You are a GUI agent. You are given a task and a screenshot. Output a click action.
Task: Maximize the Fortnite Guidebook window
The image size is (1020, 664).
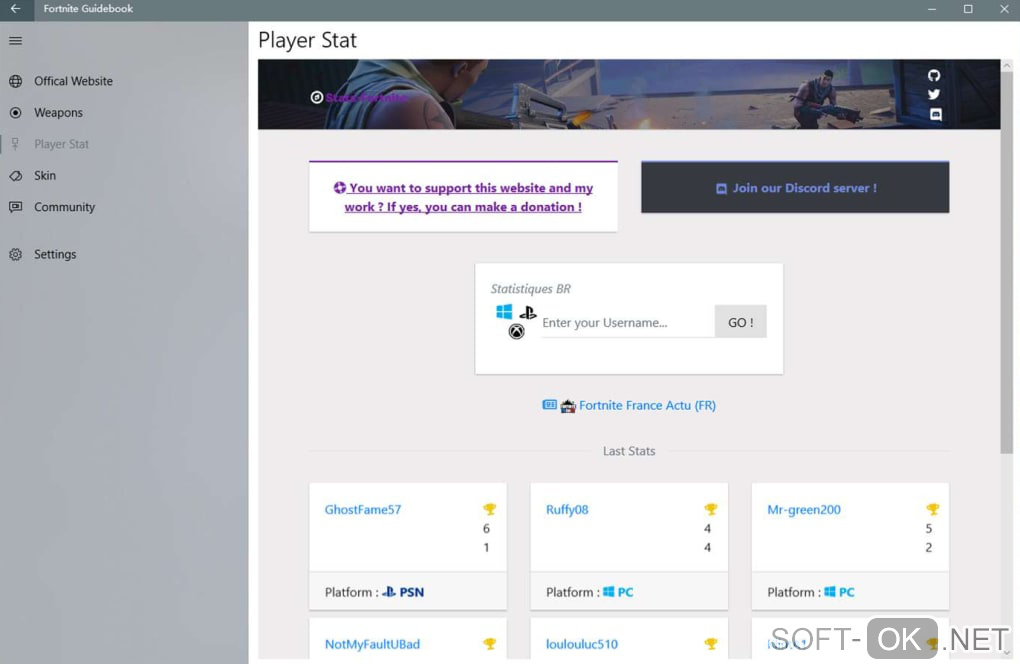click(x=968, y=9)
